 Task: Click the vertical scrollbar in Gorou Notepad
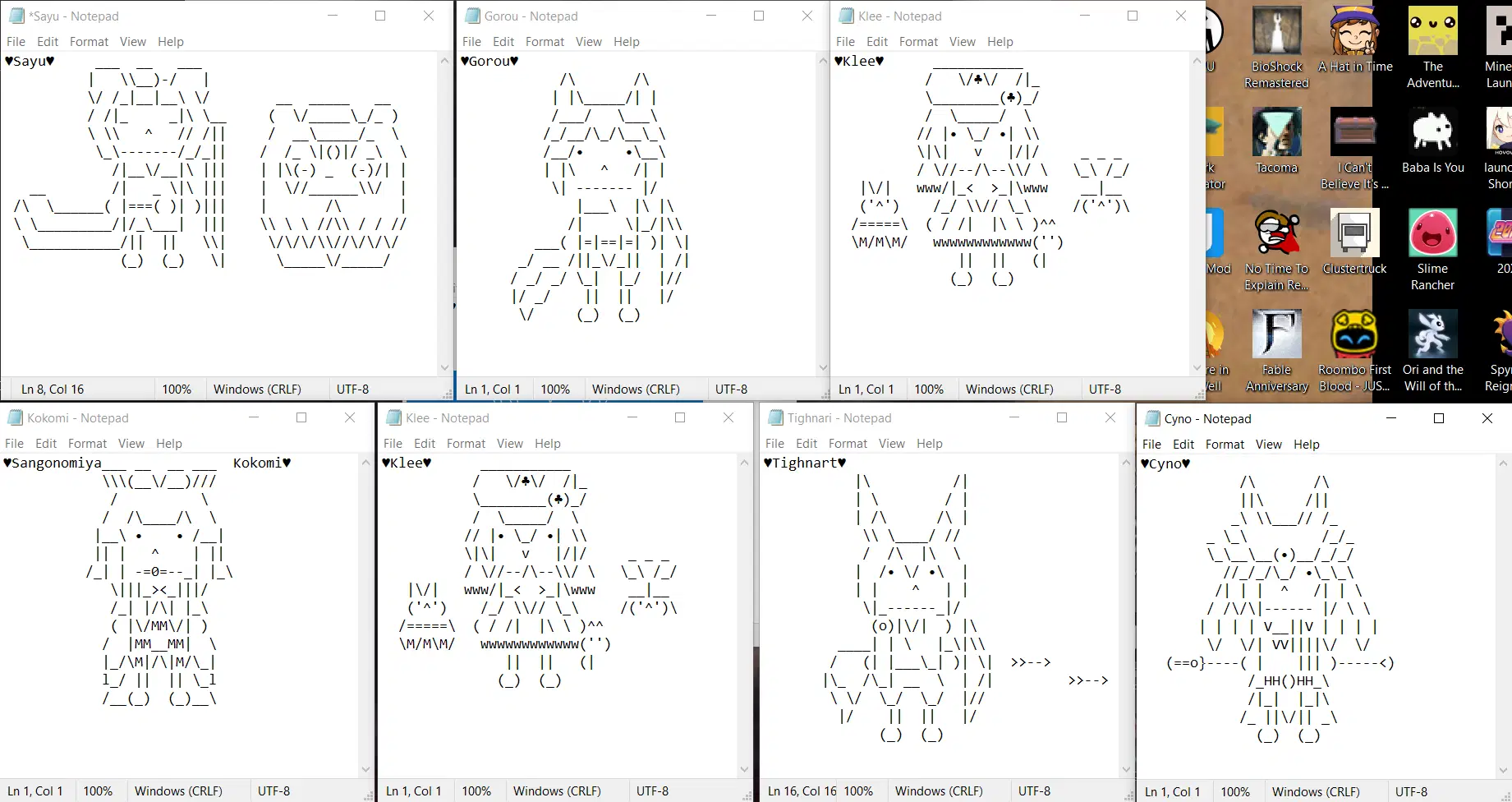click(x=823, y=214)
